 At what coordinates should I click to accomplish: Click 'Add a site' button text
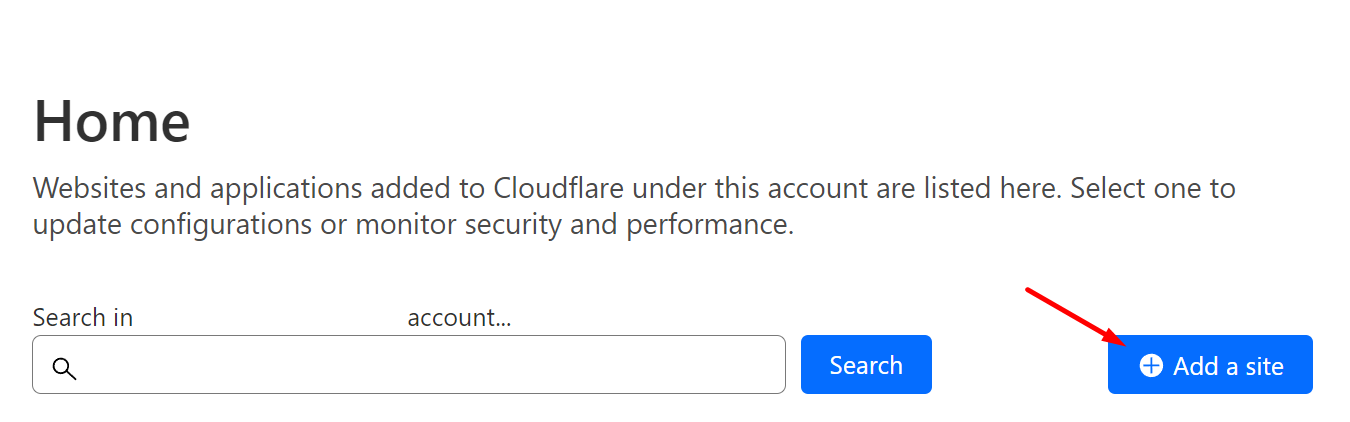click(1228, 366)
